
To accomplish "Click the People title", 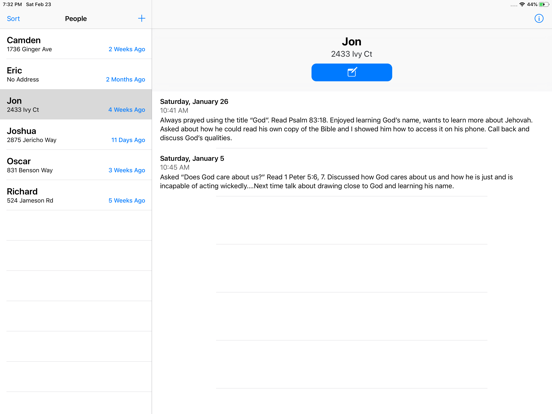I will click(76, 19).
